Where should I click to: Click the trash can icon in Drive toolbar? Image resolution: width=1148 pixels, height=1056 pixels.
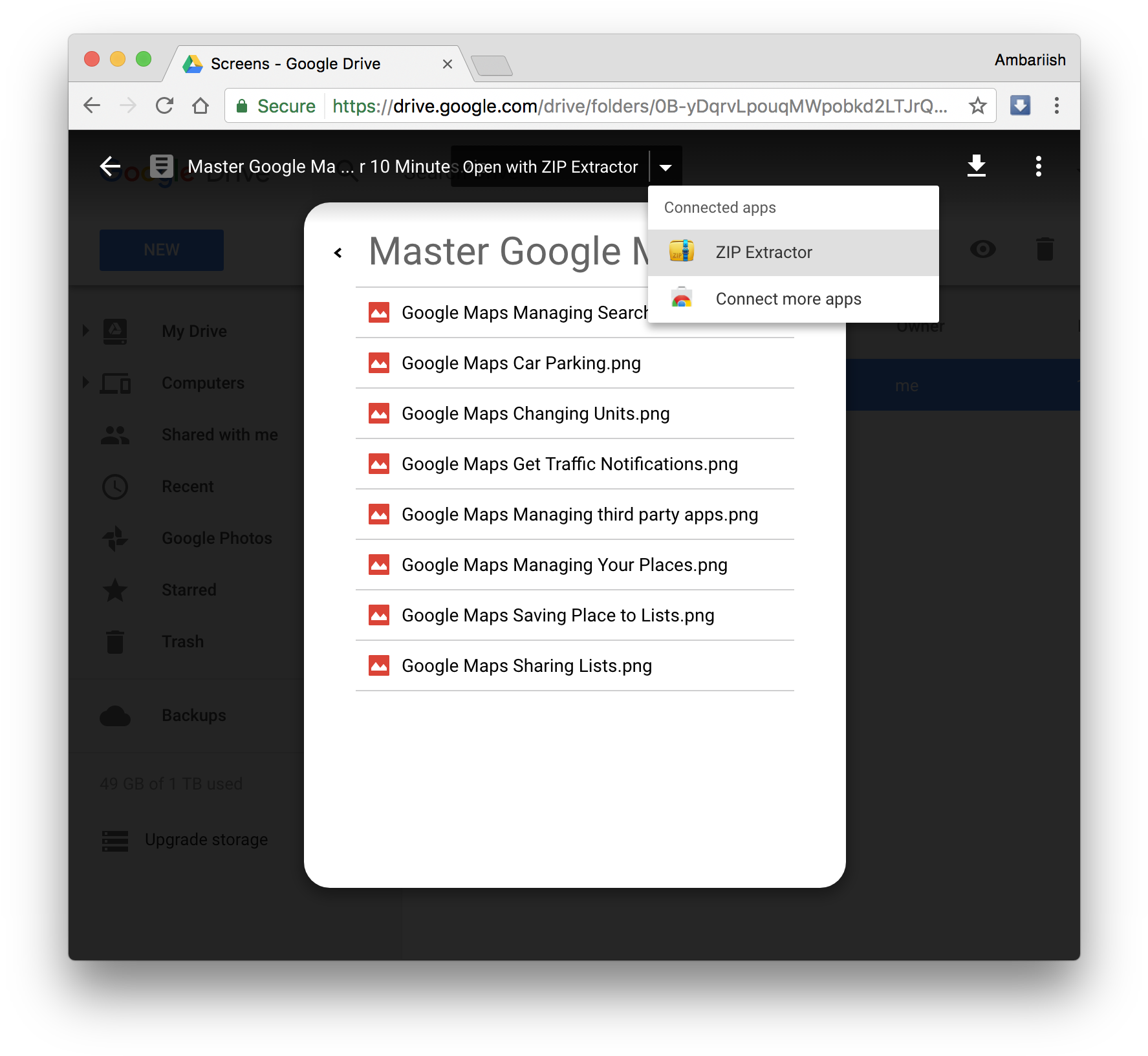[x=1045, y=249]
